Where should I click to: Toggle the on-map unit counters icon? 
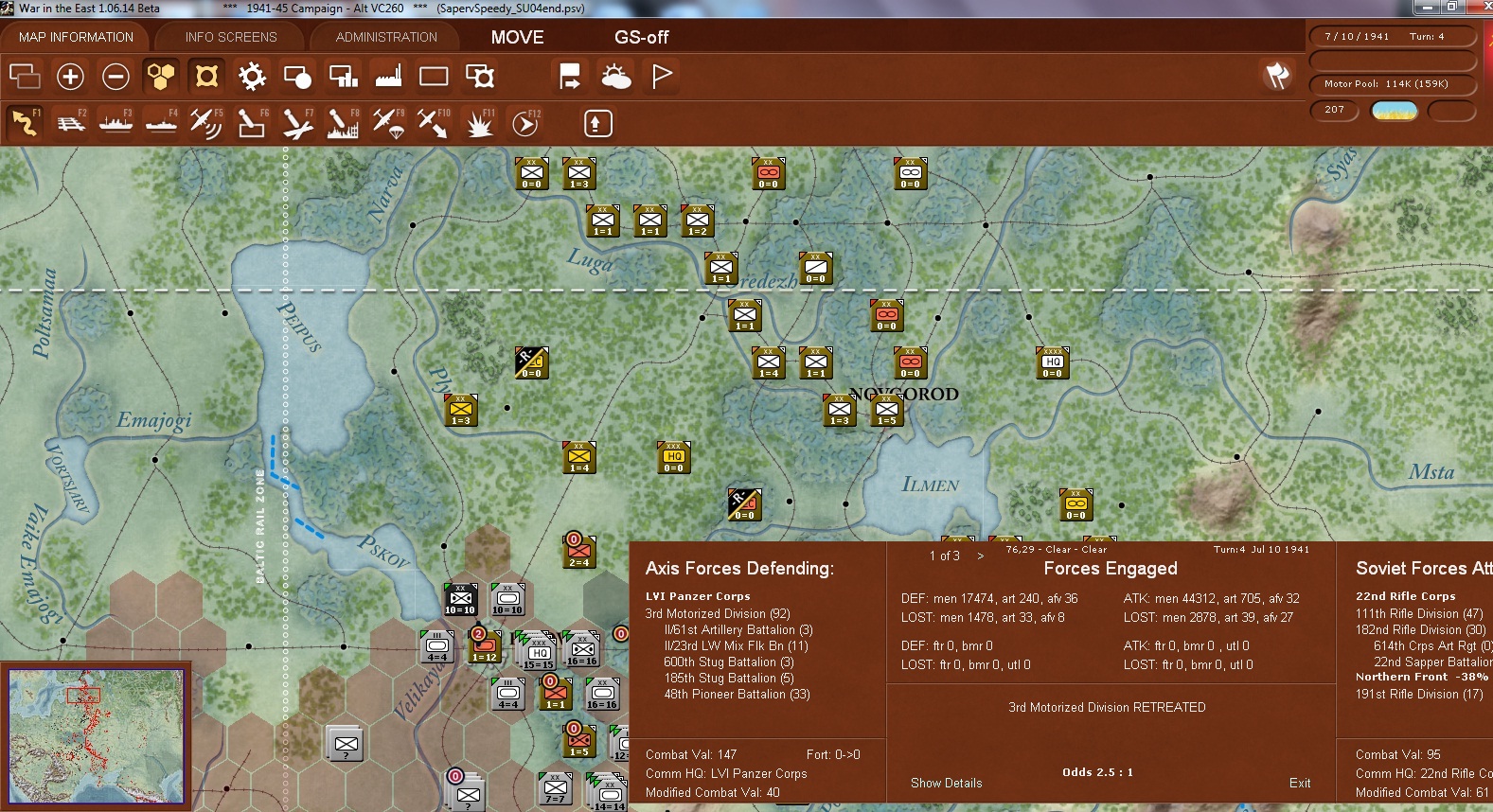click(x=206, y=76)
